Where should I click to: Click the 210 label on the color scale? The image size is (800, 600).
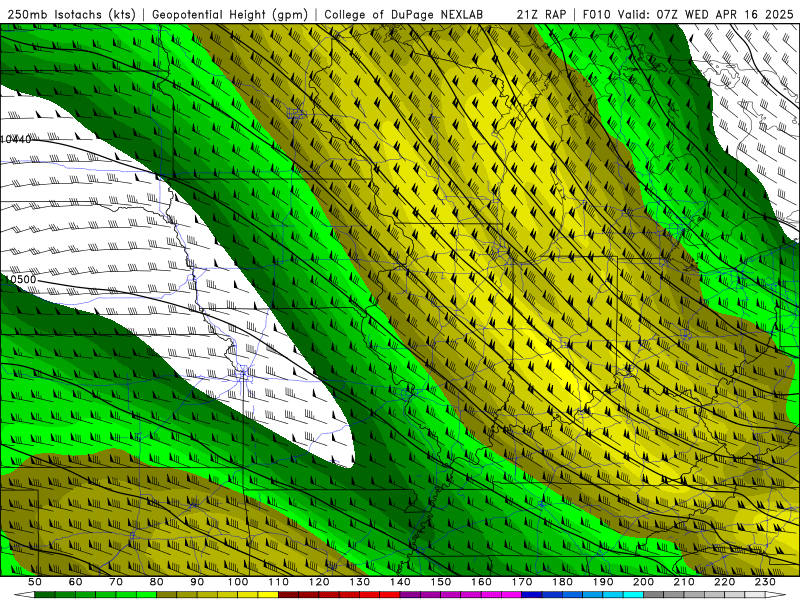pyautogui.click(x=684, y=582)
